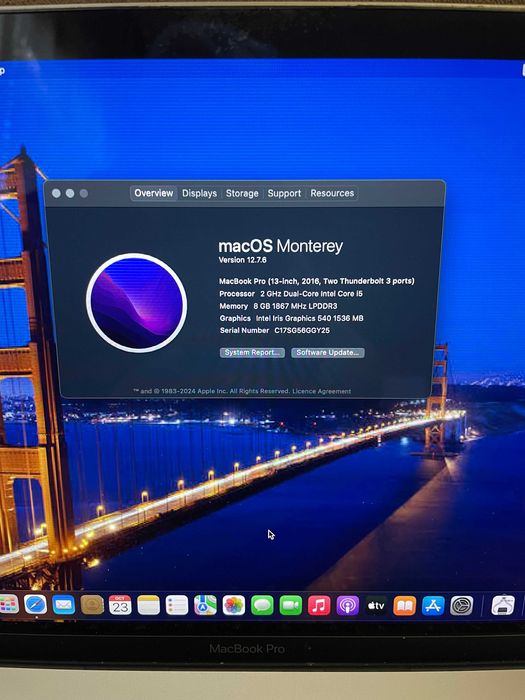Click the System Information icon in Dock
This screenshot has width=525, height=700.
coord(503,605)
